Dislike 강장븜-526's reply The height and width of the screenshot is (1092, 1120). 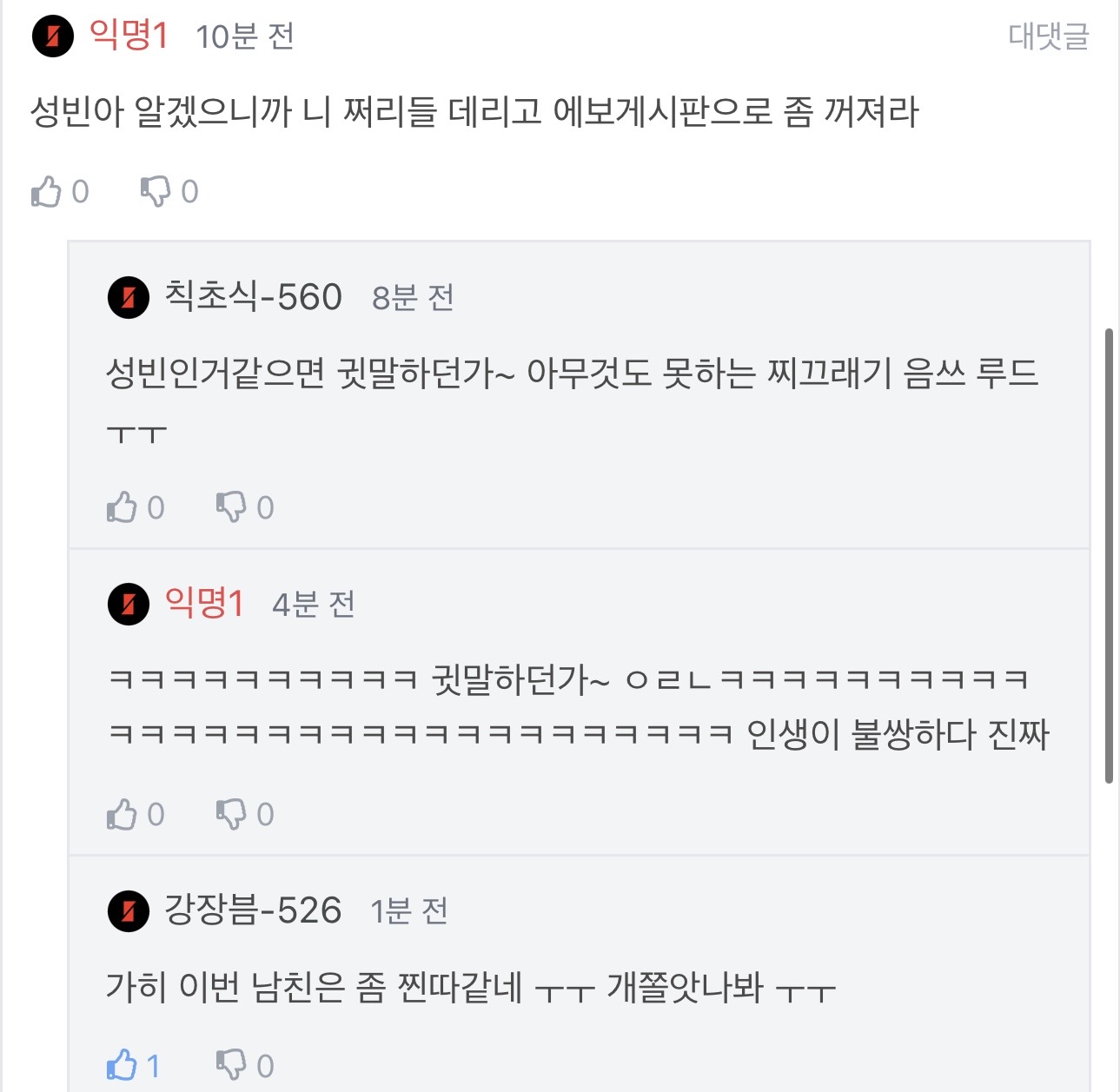point(232,1065)
